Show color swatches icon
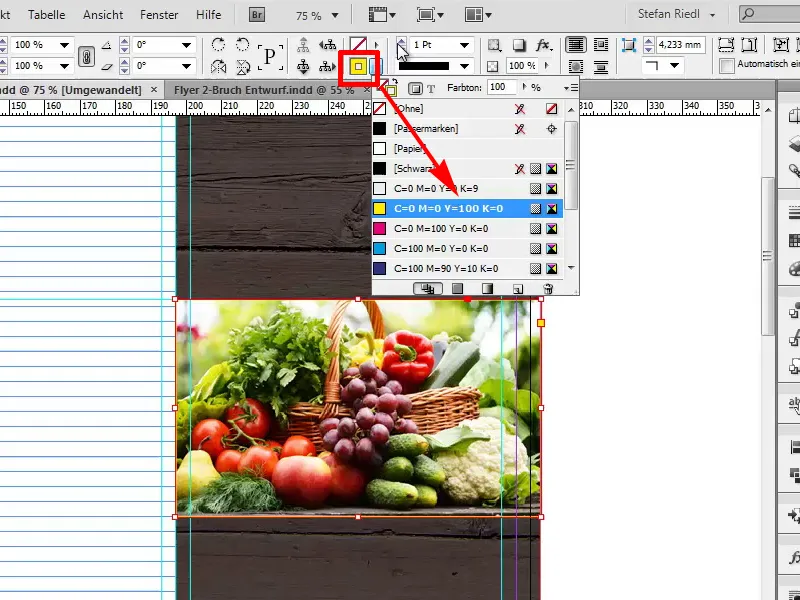The image size is (800, 600). (458, 289)
